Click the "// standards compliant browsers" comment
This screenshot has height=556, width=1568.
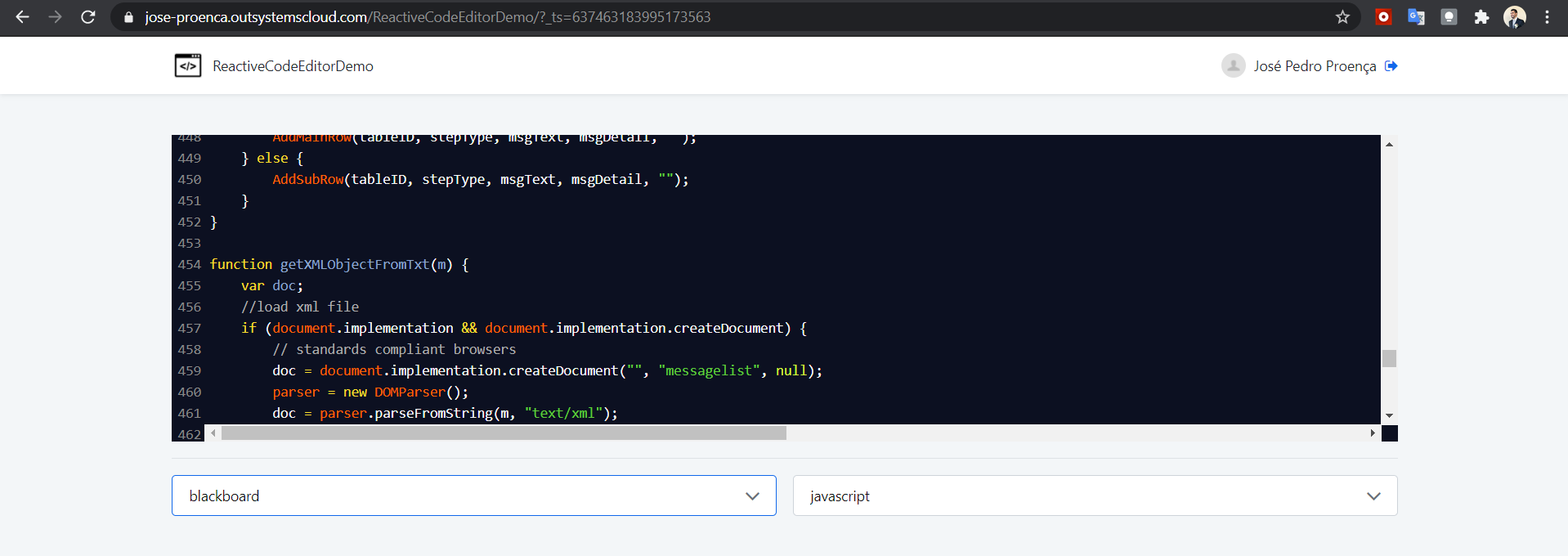tap(395, 349)
